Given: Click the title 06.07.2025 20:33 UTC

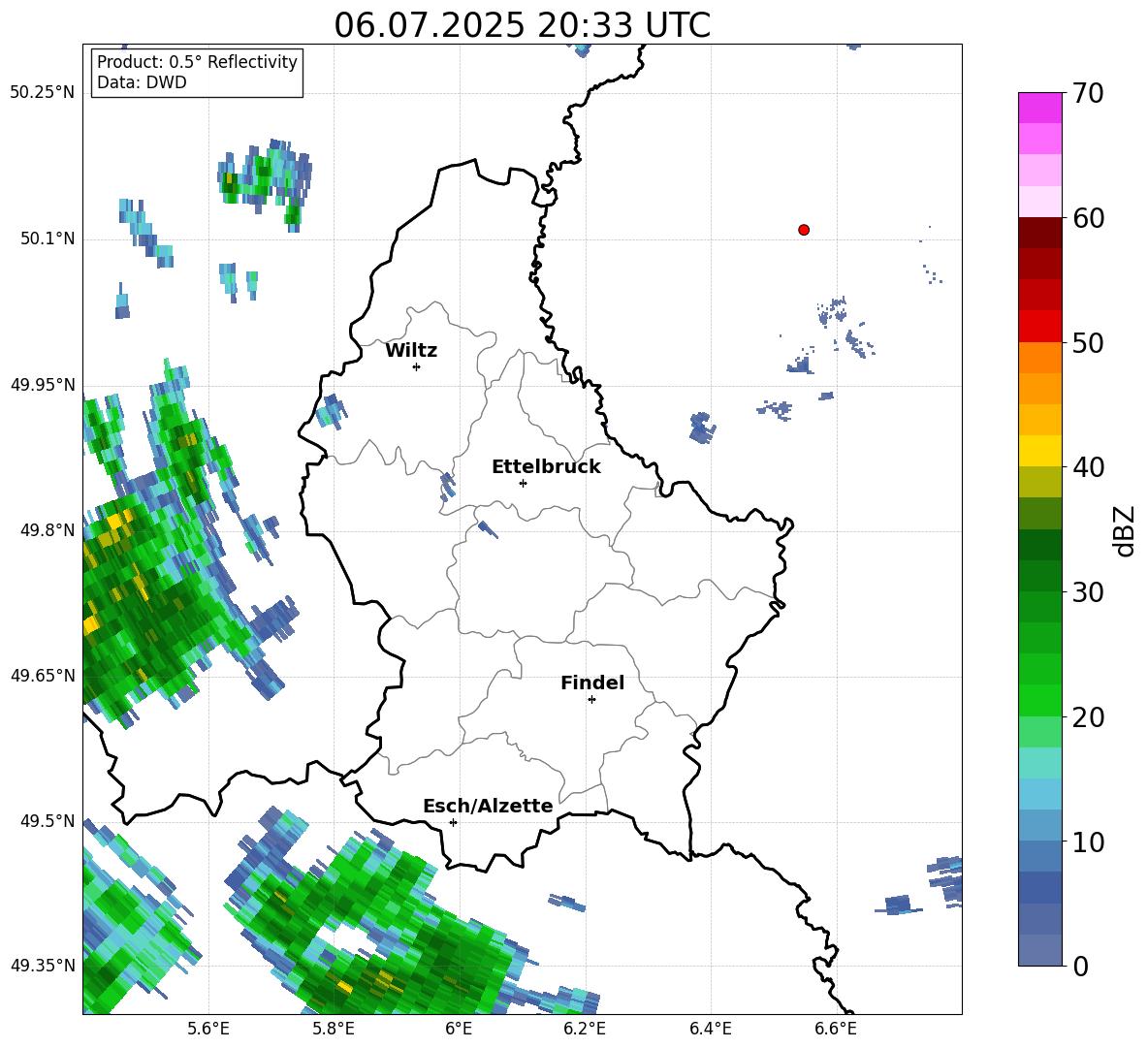Looking at the screenshot, I should [x=522, y=25].
